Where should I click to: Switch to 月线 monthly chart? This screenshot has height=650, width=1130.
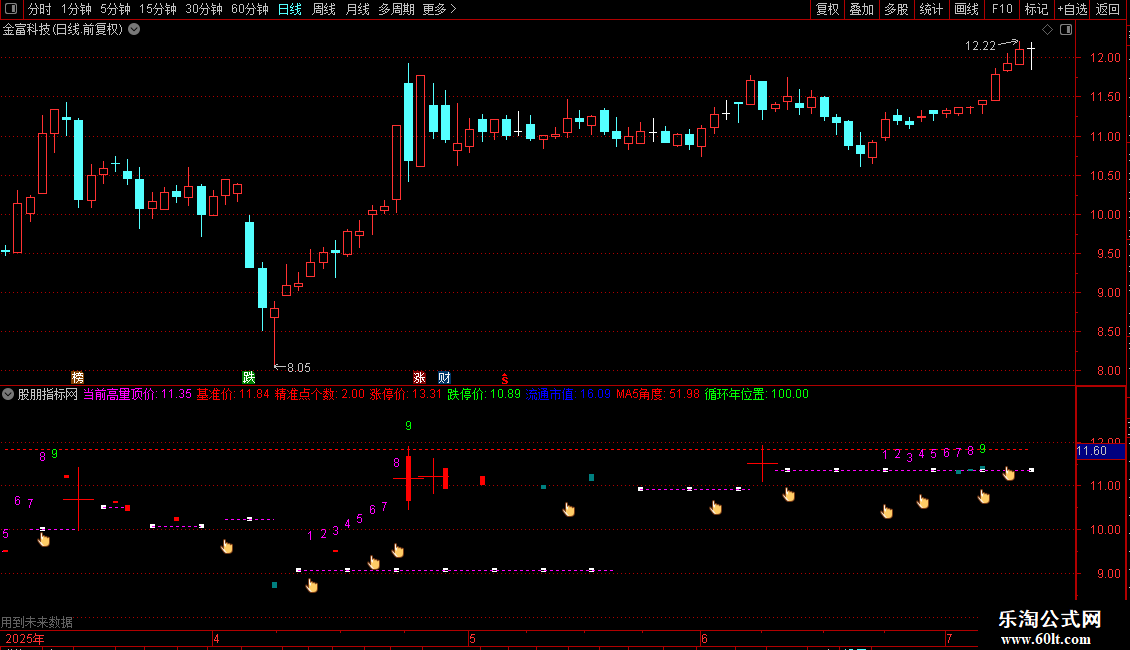tap(357, 9)
